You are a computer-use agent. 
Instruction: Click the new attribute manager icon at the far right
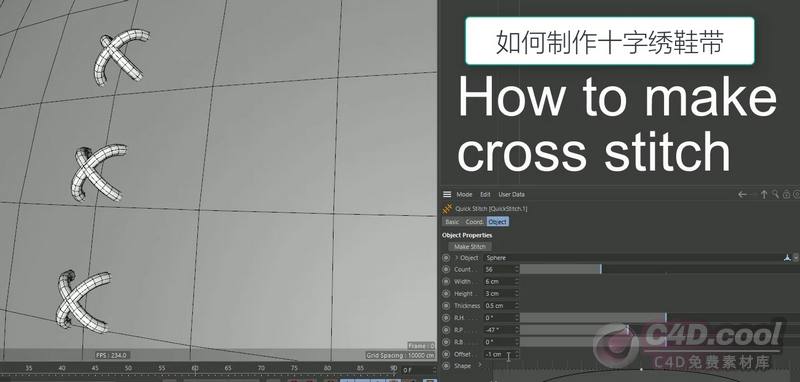[797, 194]
